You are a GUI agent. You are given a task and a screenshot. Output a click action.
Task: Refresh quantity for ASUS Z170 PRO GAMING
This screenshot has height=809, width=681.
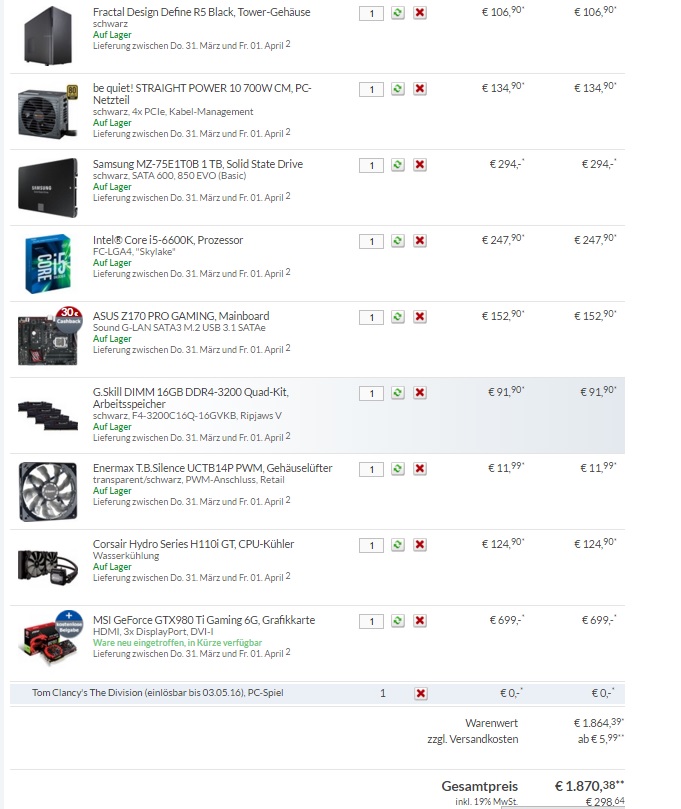pyautogui.click(x=397, y=316)
